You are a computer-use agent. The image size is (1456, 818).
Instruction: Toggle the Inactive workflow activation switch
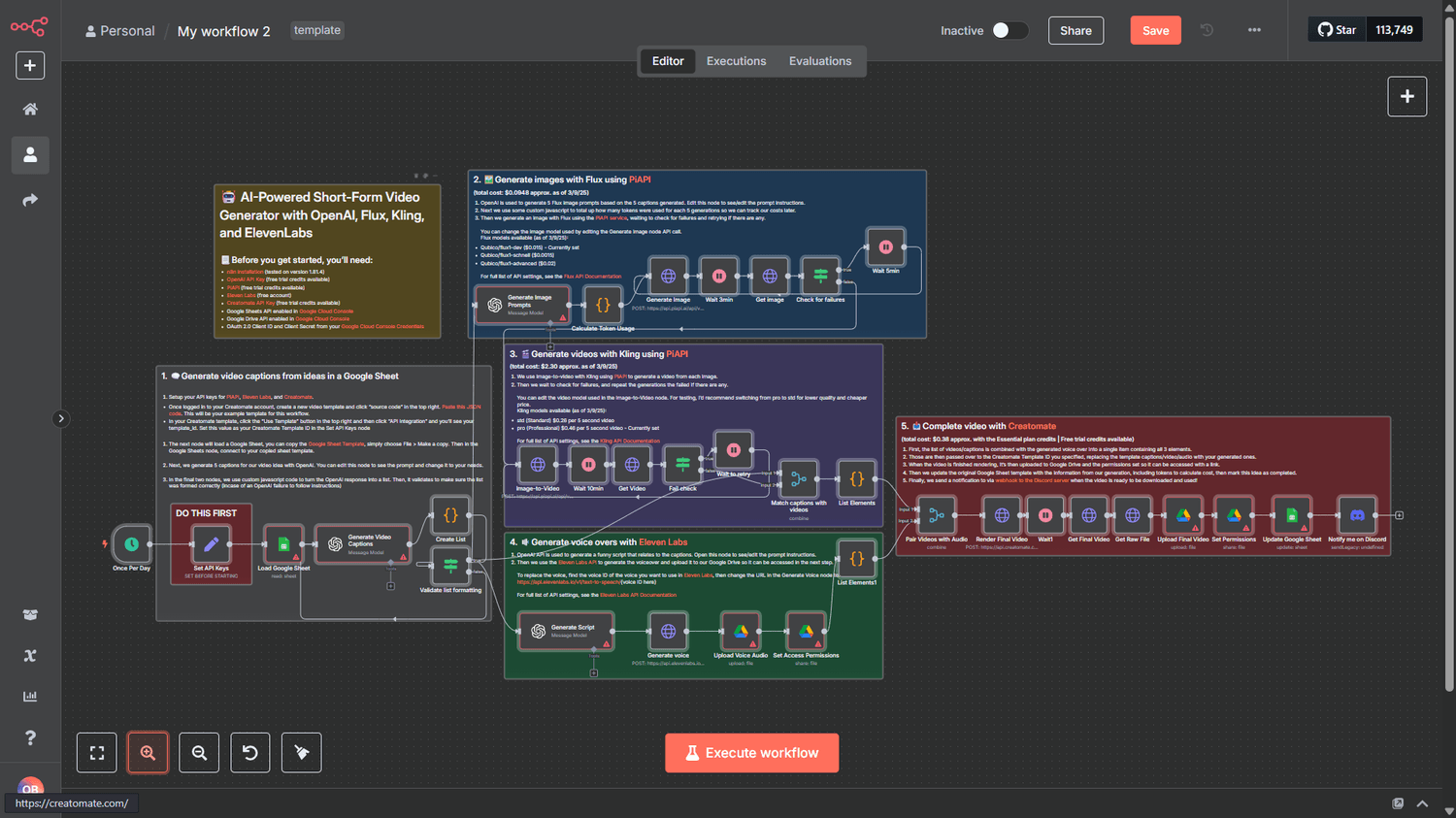tap(1009, 30)
